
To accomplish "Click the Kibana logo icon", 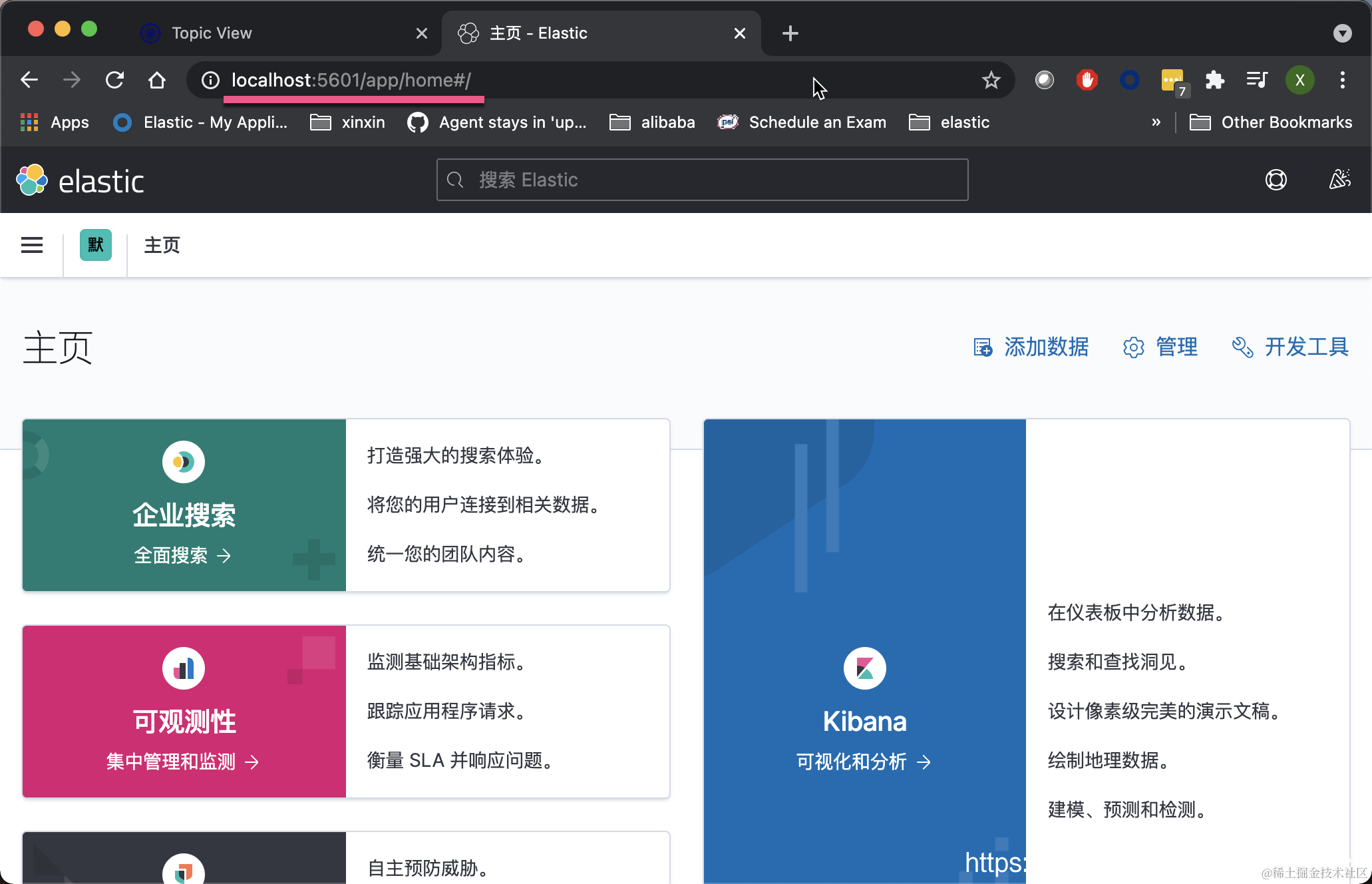I will [x=864, y=668].
